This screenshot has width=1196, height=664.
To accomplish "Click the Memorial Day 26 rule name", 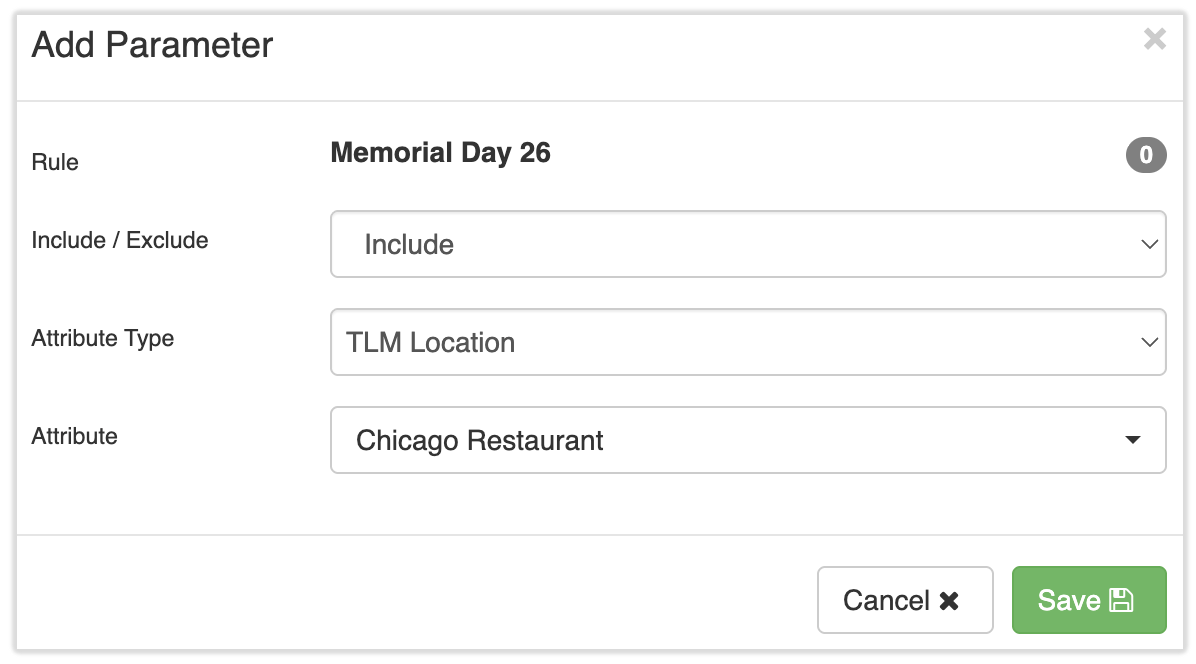I will (x=440, y=153).
